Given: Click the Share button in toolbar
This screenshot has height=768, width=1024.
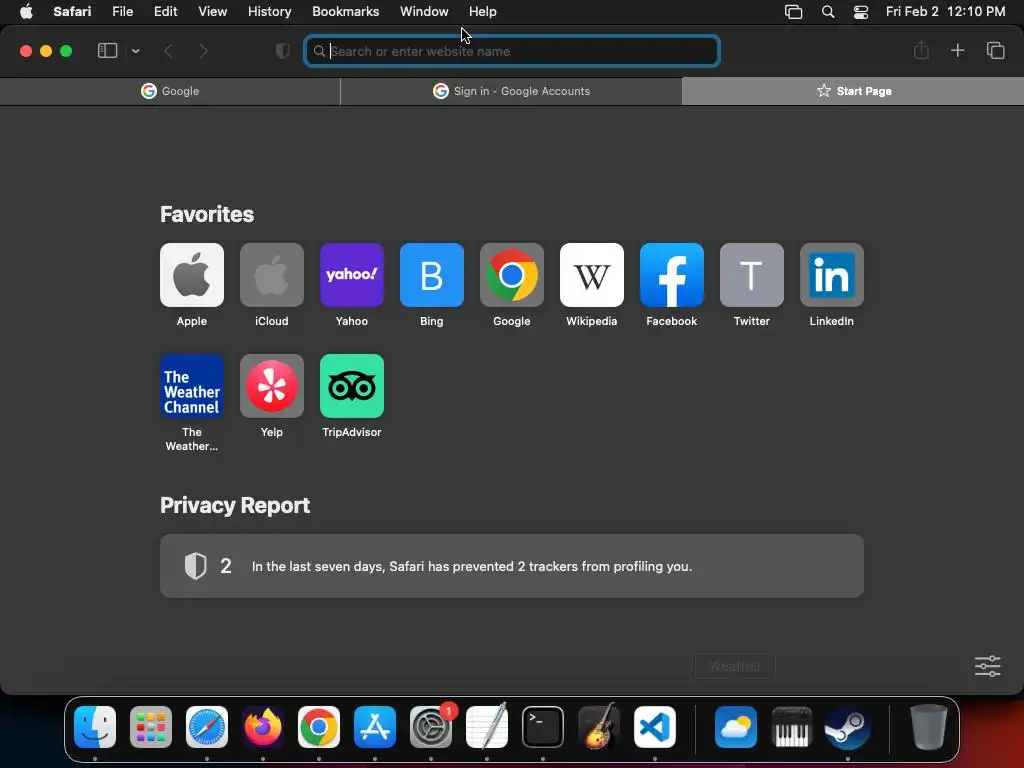Looking at the screenshot, I should 921,50.
